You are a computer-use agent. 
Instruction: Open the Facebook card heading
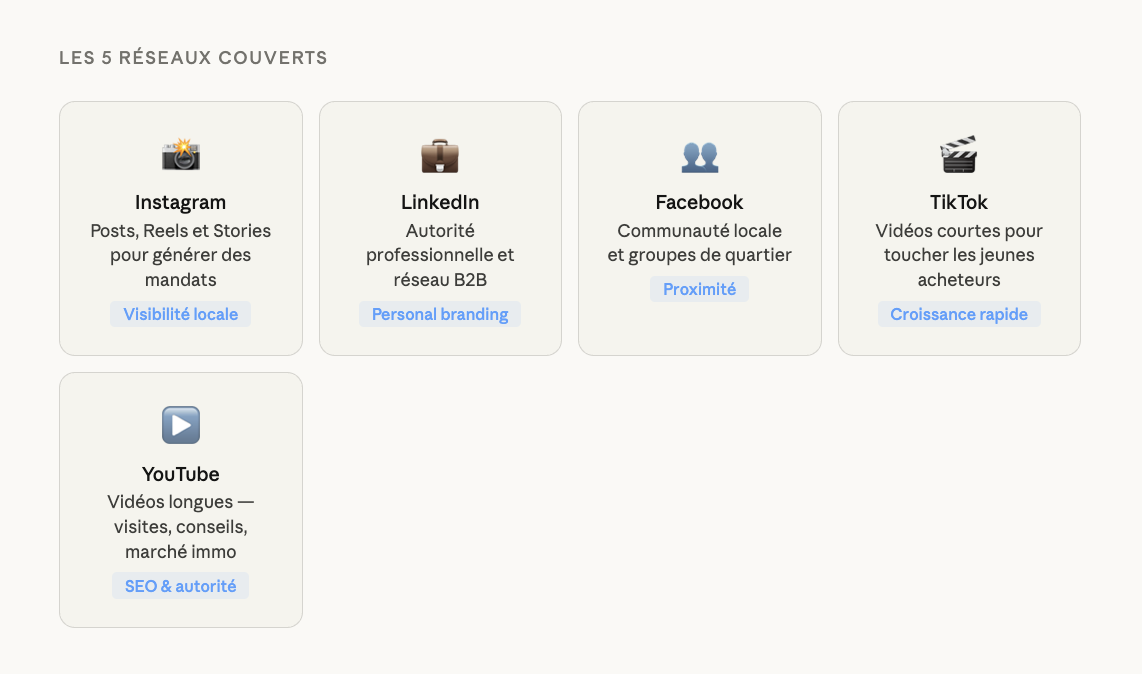(x=700, y=202)
